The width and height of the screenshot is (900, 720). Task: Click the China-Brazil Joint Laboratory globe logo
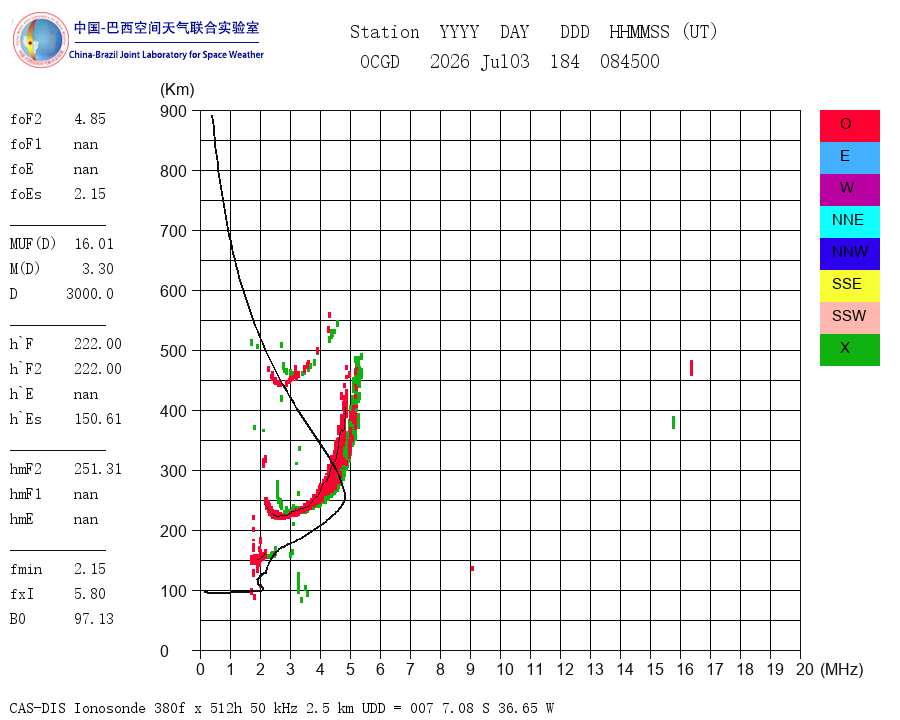pyautogui.click(x=40, y=40)
